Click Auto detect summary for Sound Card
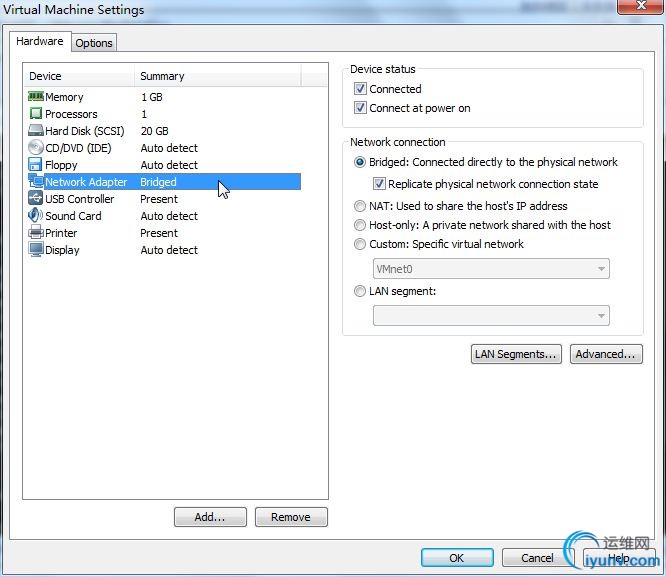Screen dimensions: 666x577 pyautogui.click(x=169, y=216)
